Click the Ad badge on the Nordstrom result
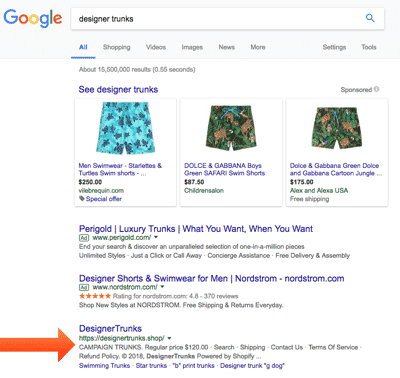 84,287
